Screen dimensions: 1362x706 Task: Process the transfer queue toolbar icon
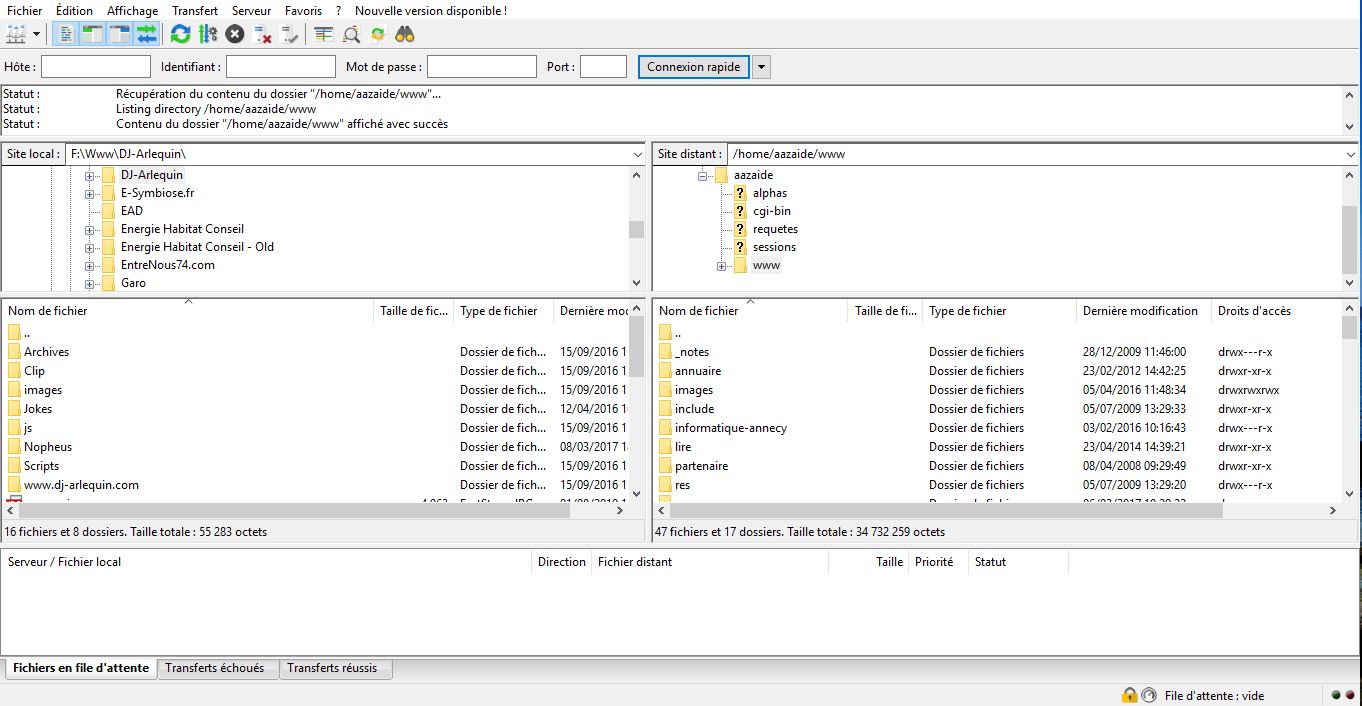[208, 34]
